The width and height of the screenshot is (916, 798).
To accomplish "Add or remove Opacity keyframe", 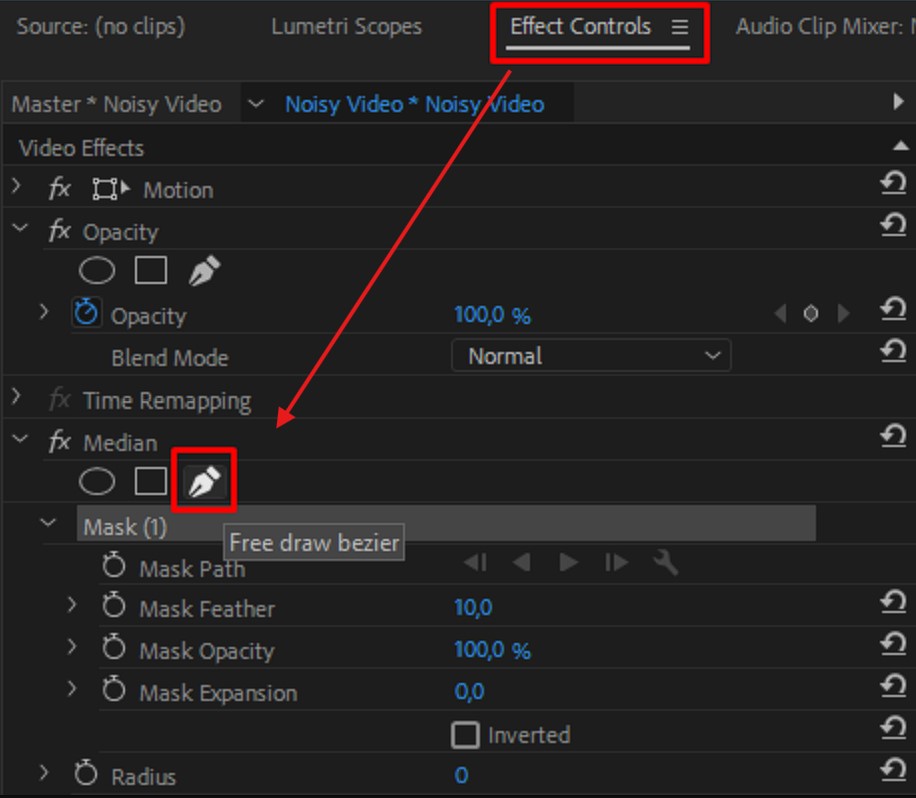I will click(811, 314).
